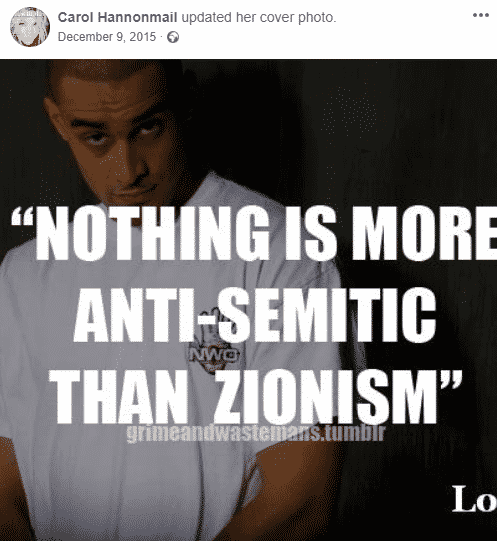Viewport: 497px width, 541px height.
Task: Open Carol Hannonmail's profile picture
Action: point(30,27)
